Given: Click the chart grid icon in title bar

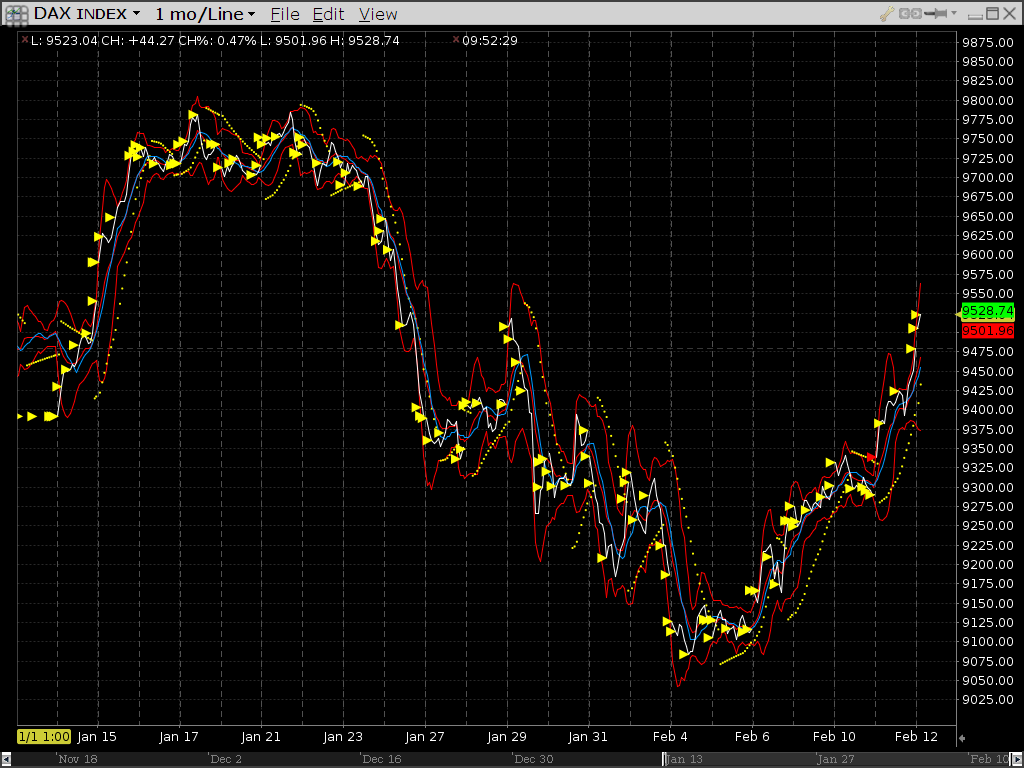Looking at the screenshot, I should tap(16, 13).
